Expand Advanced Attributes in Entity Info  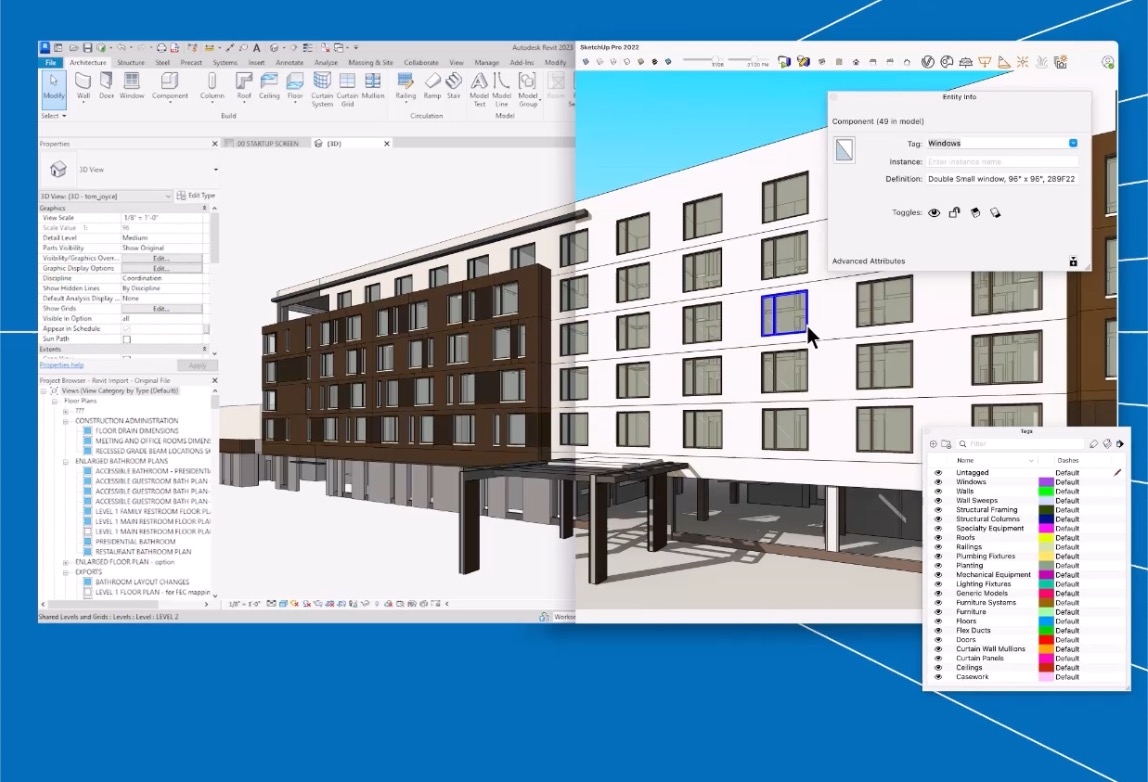tap(866, 261)
